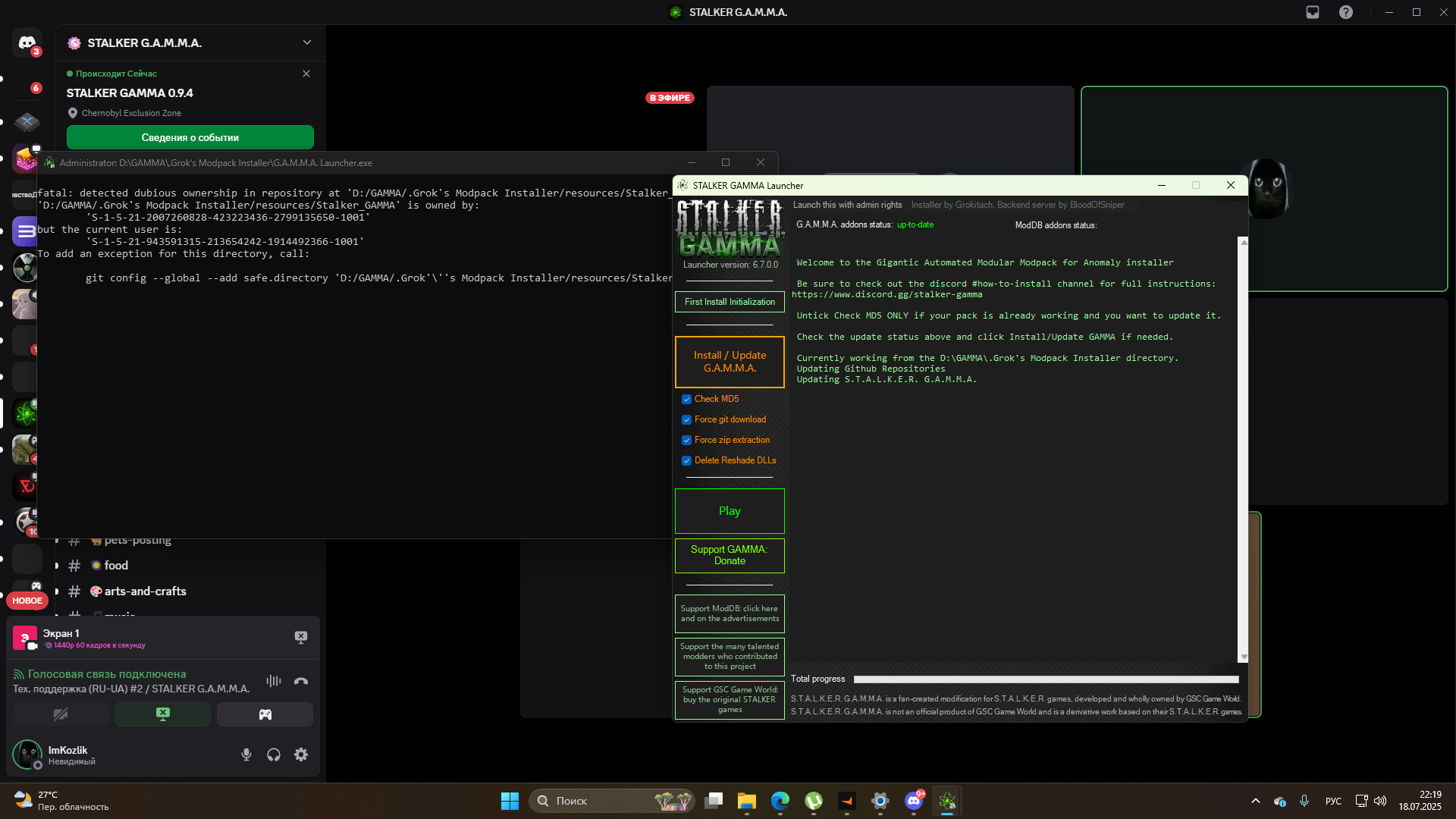Click the Сведения о событии button
1456x819 pixels.
(190, 137)
